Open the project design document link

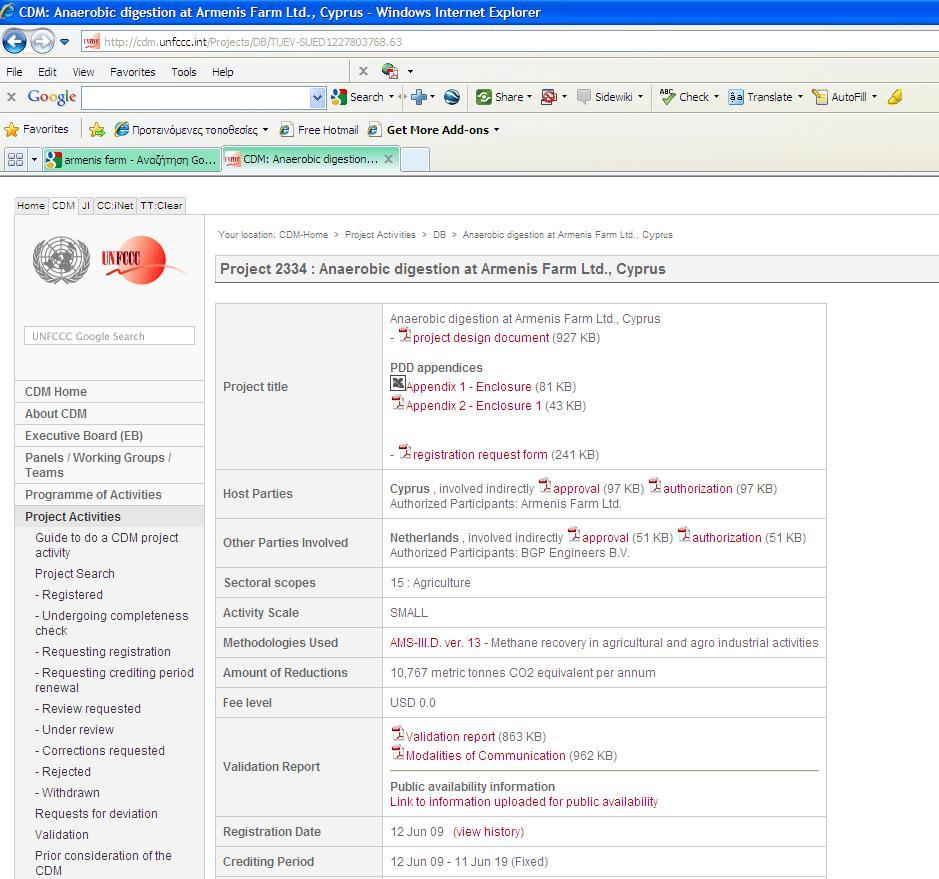(x=481, y=338)
